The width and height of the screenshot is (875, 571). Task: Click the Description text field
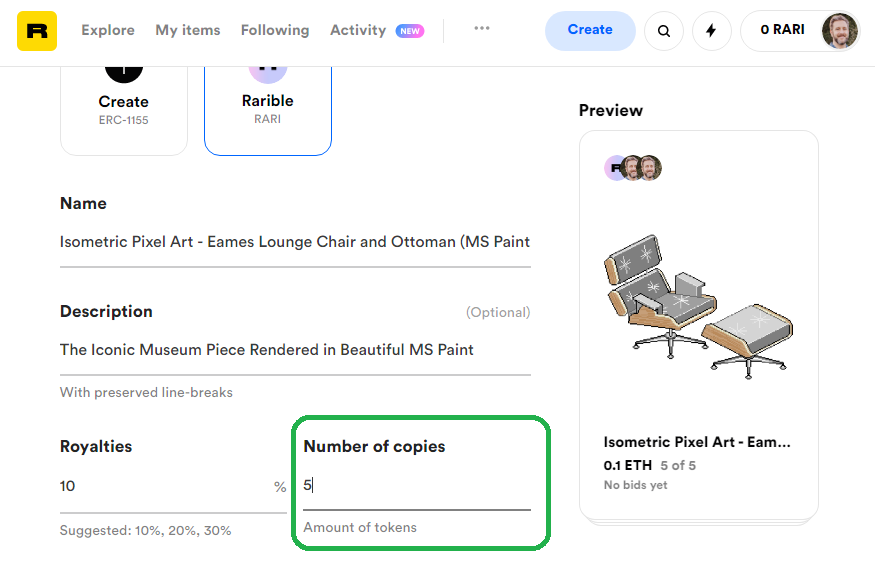[295, 350]
